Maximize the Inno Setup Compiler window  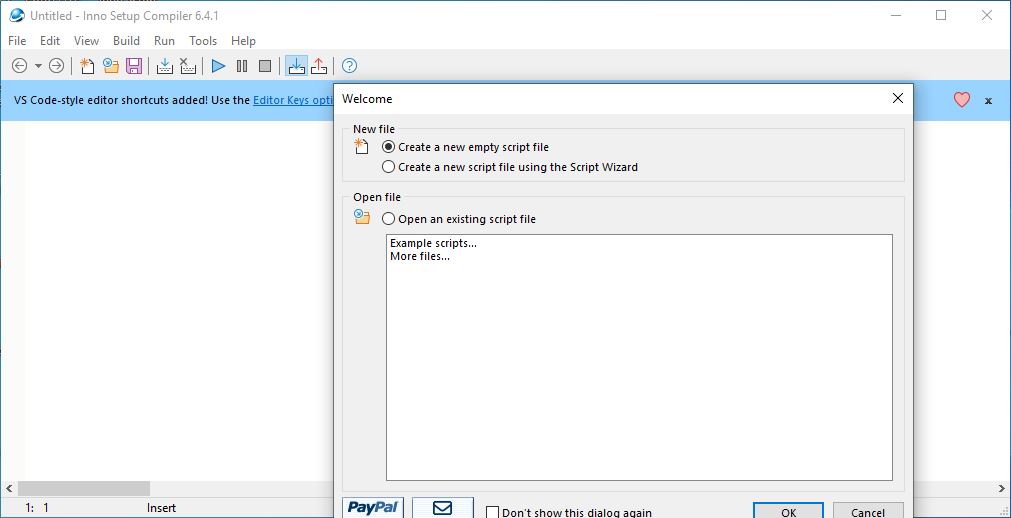coord(941,15)
